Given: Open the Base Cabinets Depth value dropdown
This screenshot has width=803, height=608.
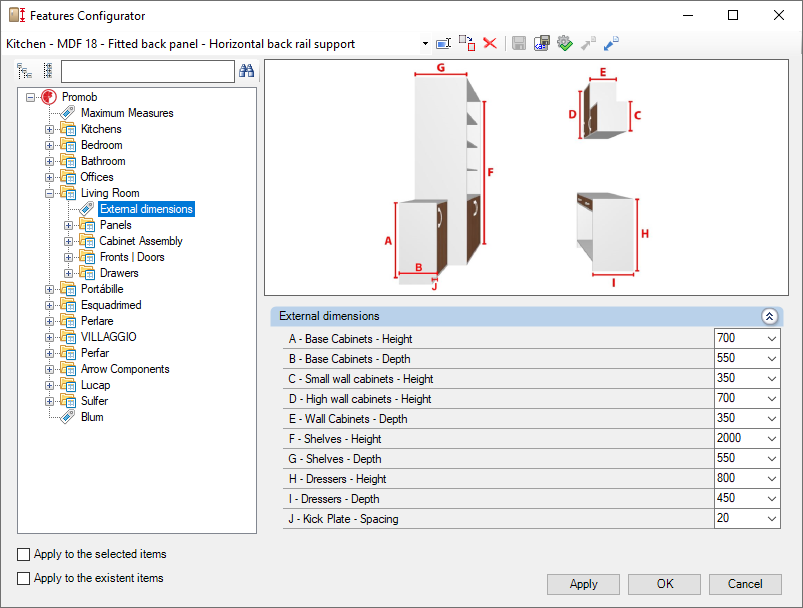Looking at the screenshot, I should (x=772, y=359).
